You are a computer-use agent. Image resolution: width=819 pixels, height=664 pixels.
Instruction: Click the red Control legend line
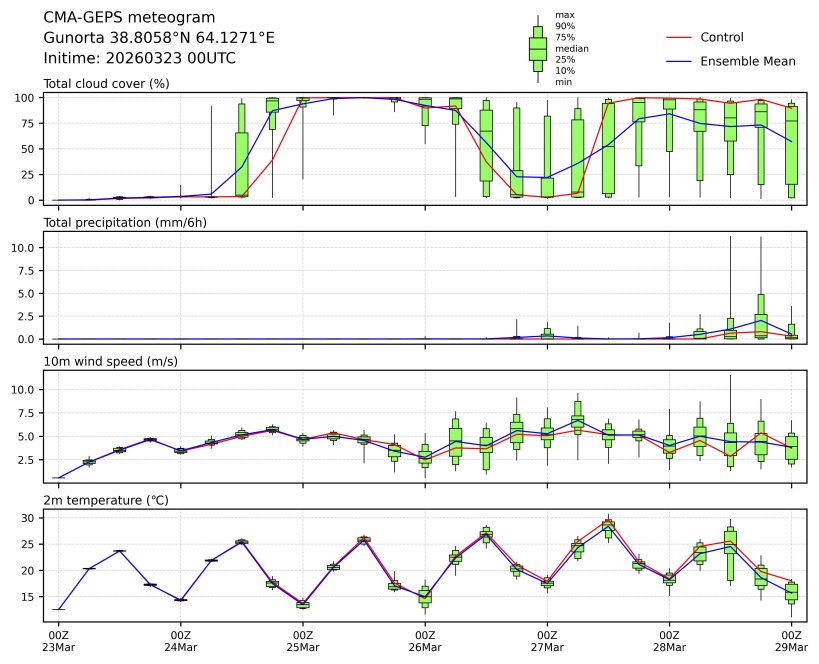tap(678, 38)
